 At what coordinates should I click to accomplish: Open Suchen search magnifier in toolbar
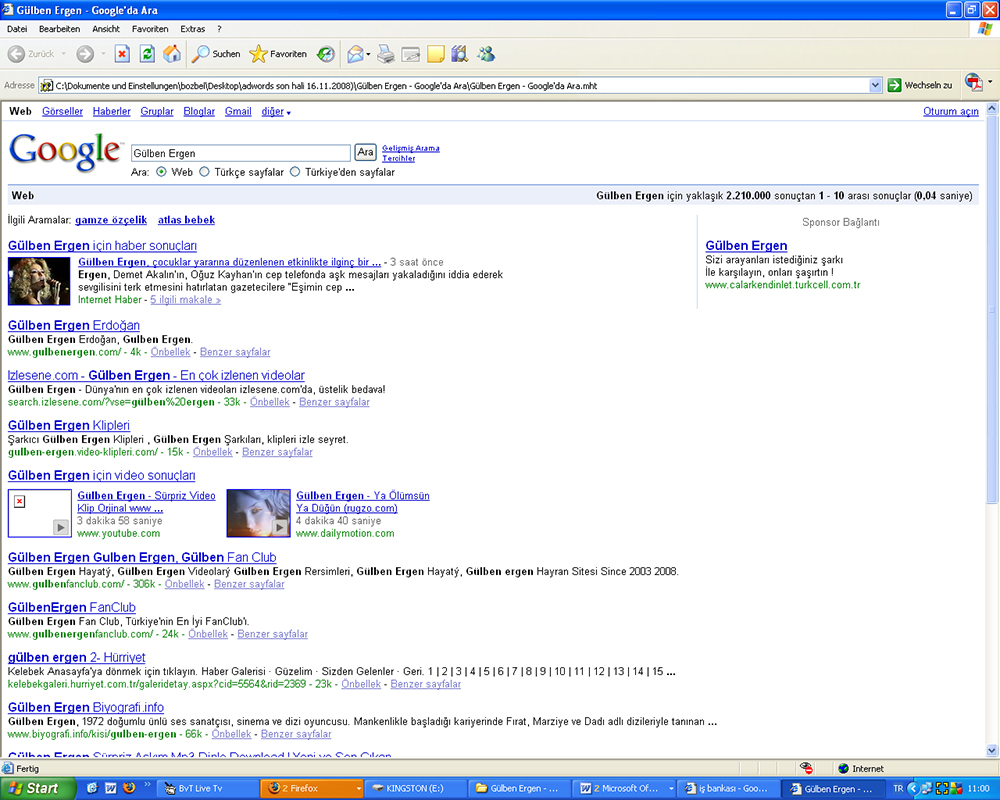tap(216, 54)
